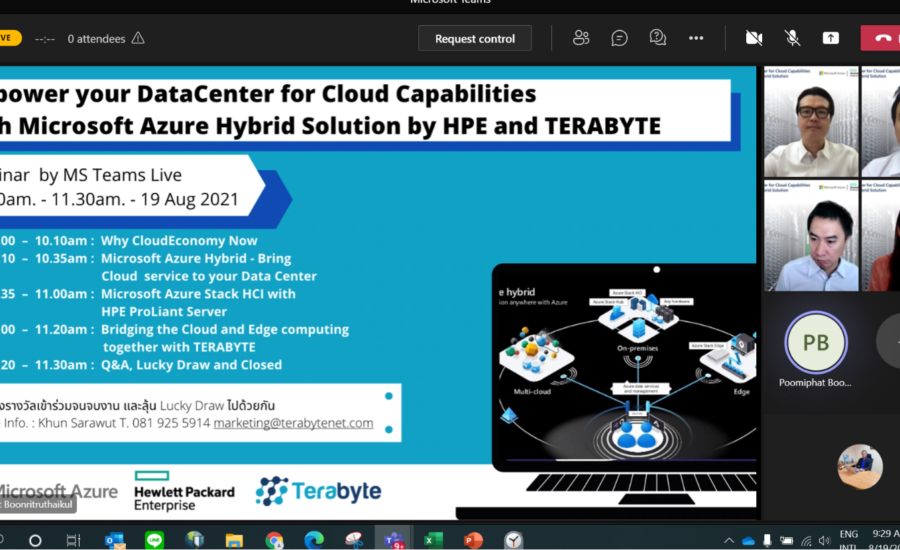The height and width of the screenshot is (550, 900).
Task: Open the shield-shaped app on taskbar
Action: tap(195, 540)
